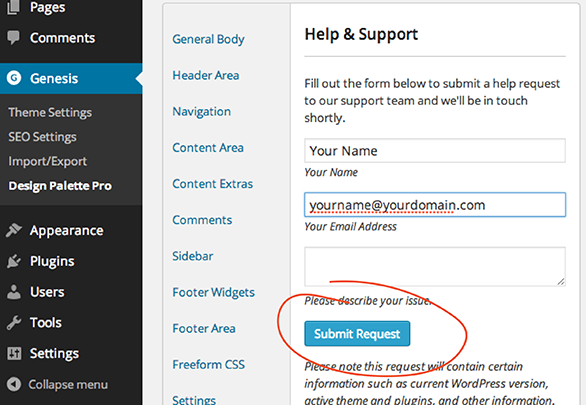Click the Users person icon
Viewport: 586px width, 405px height.
(x=14, y=292)
